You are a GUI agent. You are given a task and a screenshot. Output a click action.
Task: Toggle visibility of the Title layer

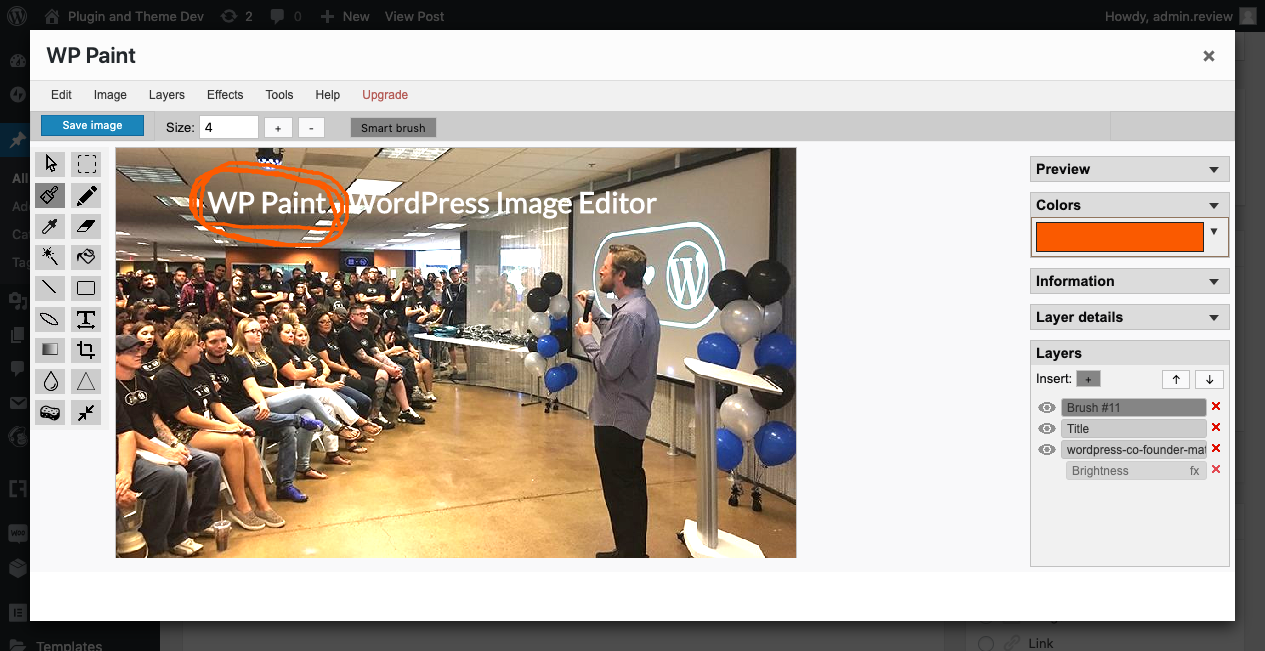pos(1046,428)
